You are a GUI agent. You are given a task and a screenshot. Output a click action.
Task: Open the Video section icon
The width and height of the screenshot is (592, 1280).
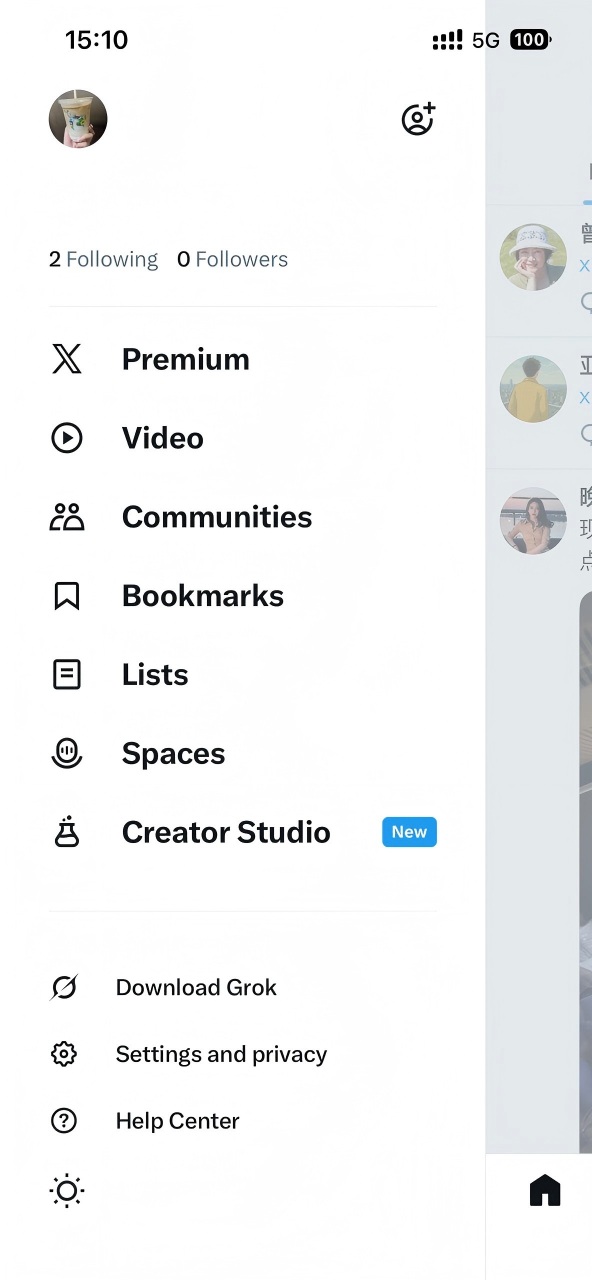[x=66, y=438]
